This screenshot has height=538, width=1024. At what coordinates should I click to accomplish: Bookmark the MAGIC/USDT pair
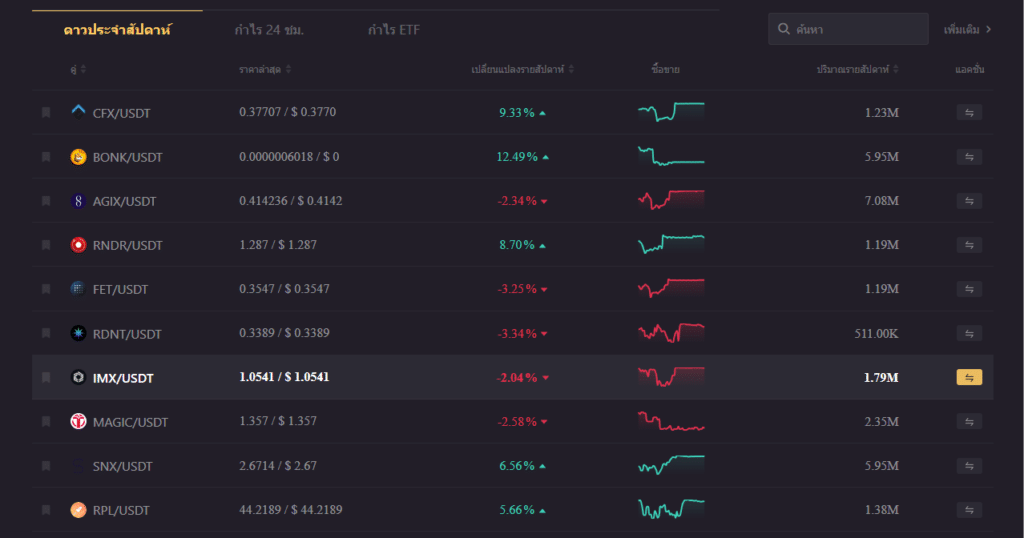46,422
